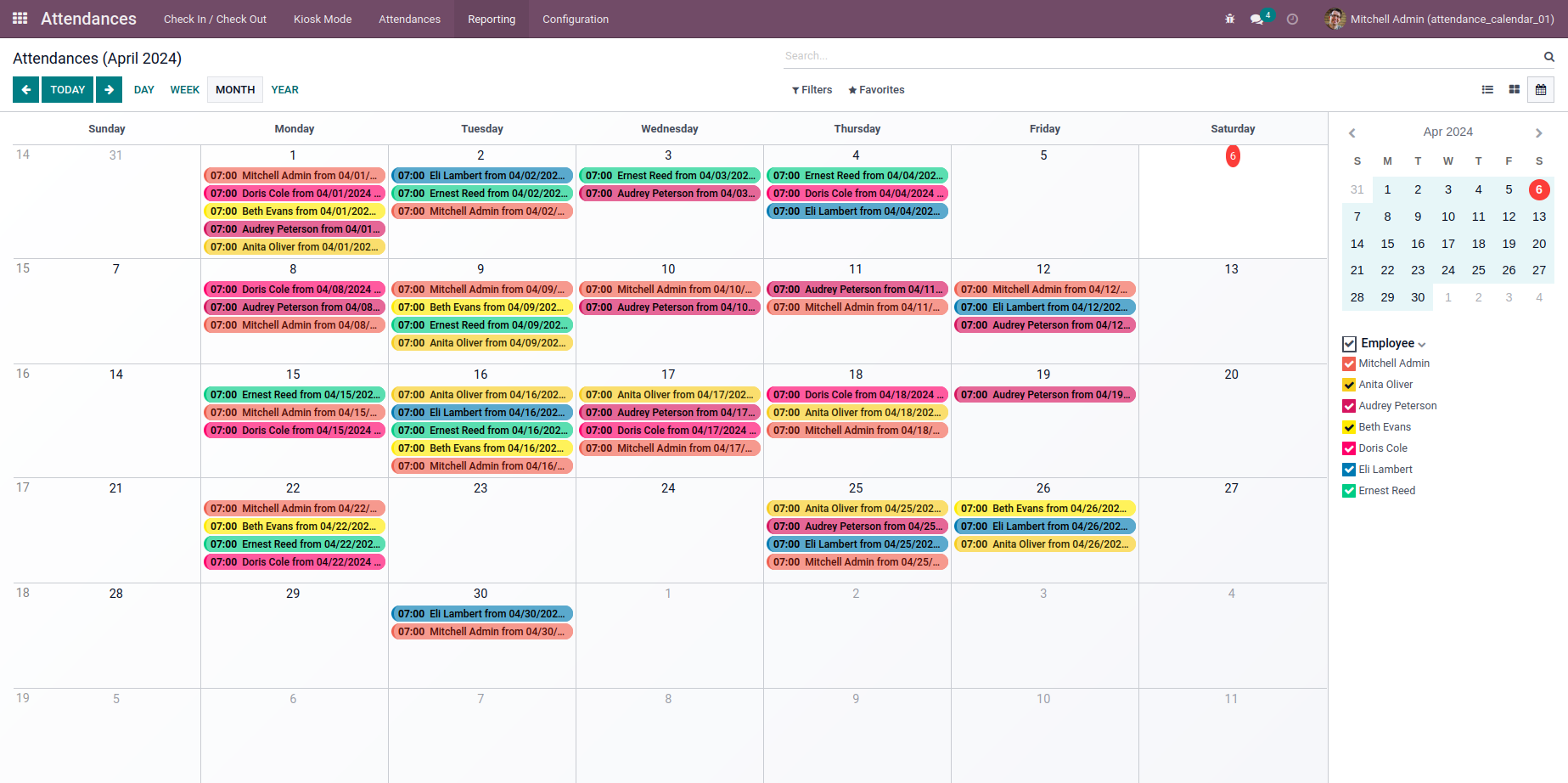1568x783 pixels.
Task: Open Eli Lambert event on April 30
Action: [482, 614]
